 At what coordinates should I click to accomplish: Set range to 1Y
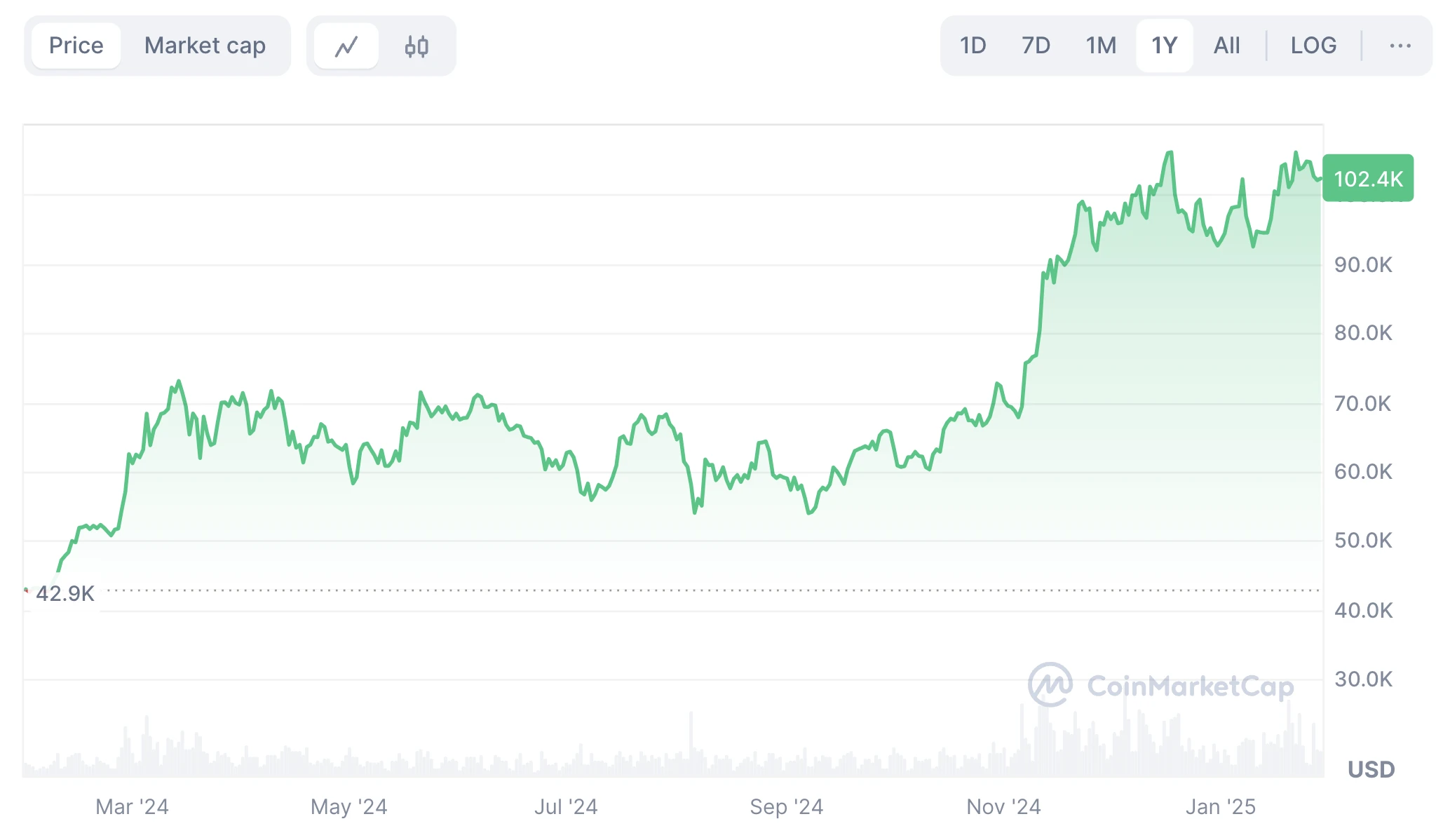(x=1164, y=46)
